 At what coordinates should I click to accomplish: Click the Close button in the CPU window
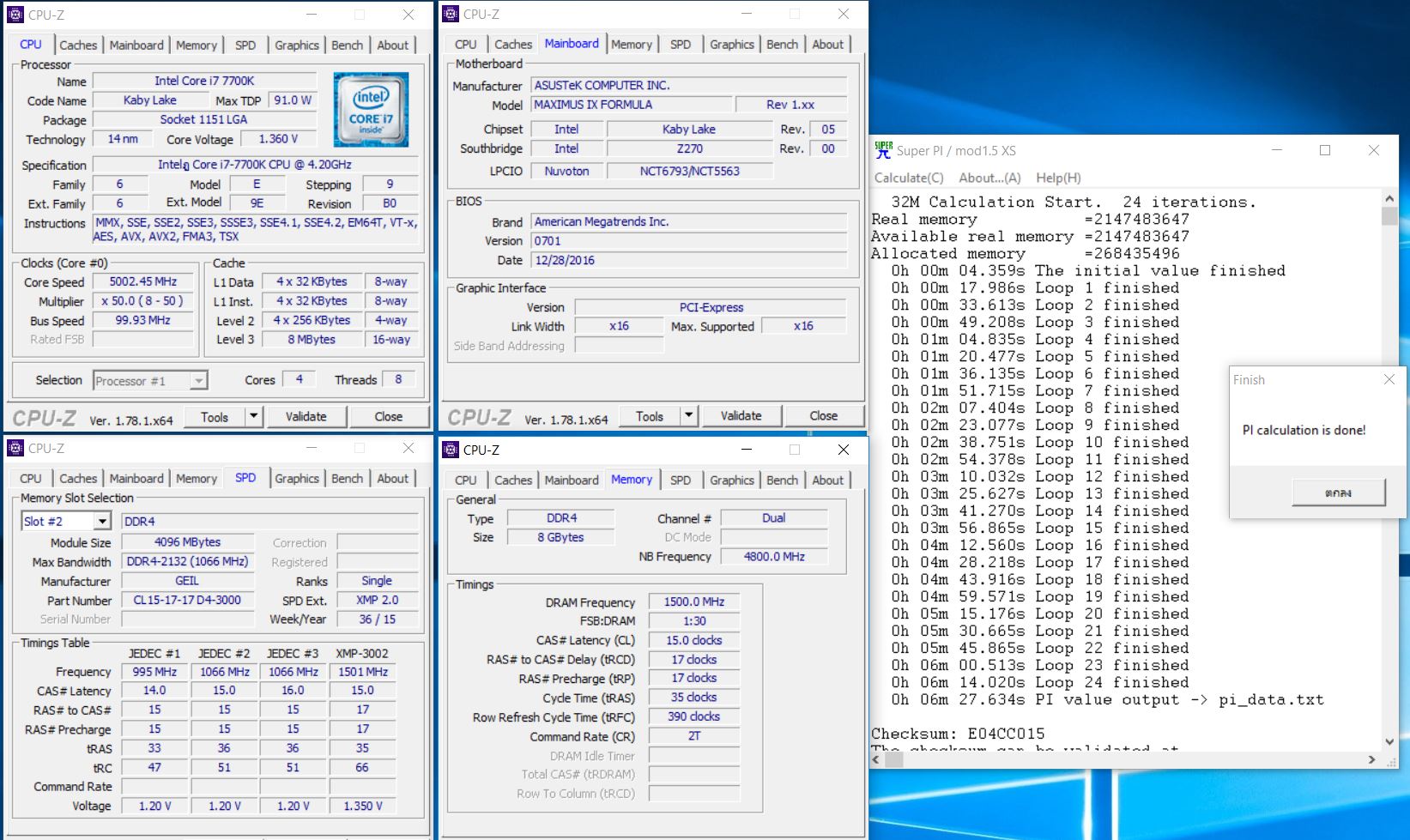coord(388,416)
